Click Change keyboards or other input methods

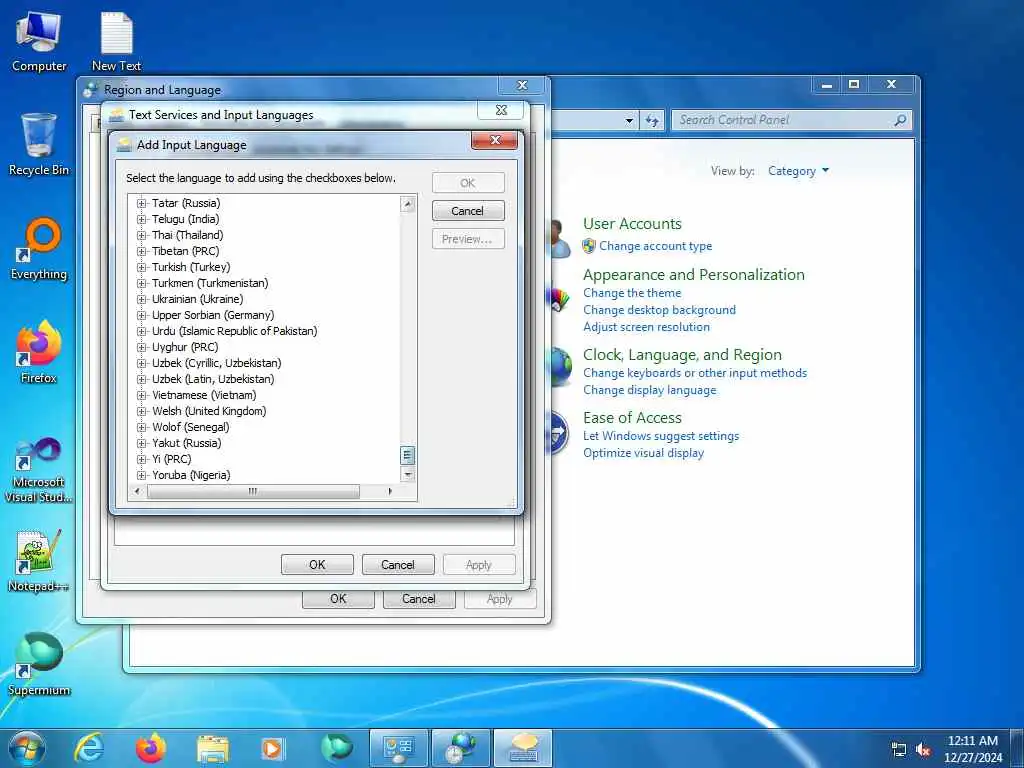695,373
